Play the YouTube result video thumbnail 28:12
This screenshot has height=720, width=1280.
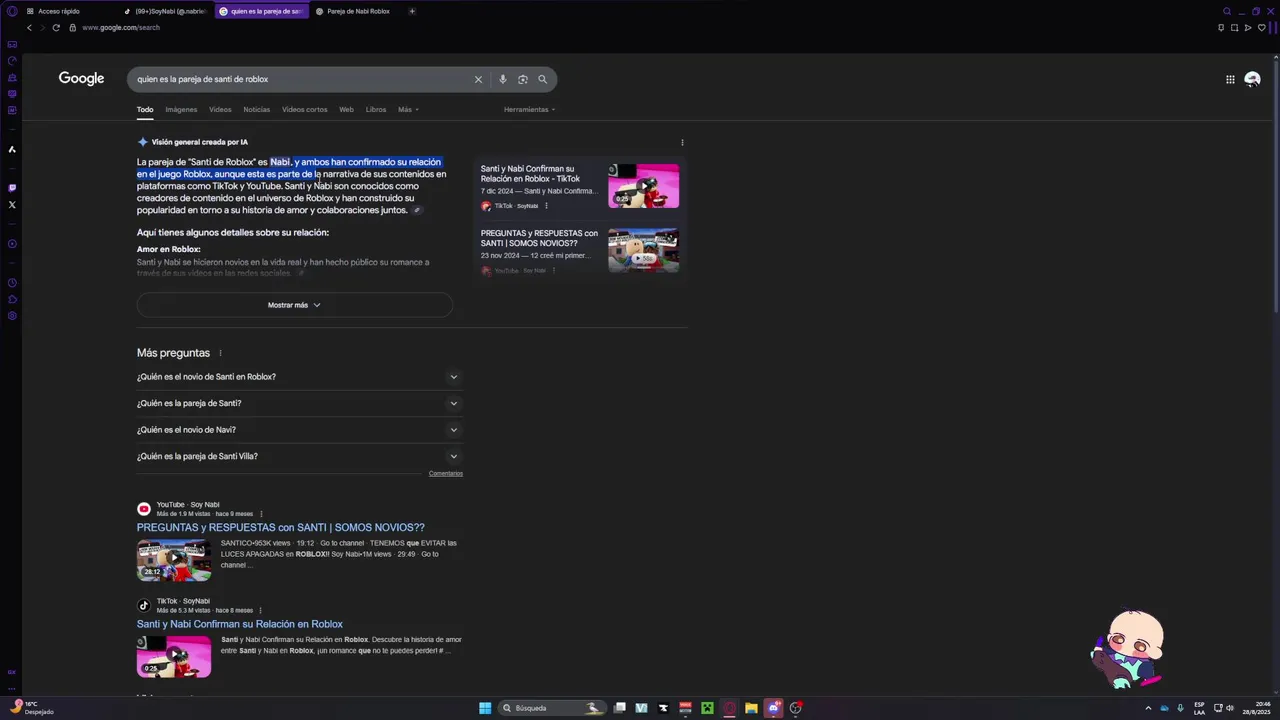[174, 560]
